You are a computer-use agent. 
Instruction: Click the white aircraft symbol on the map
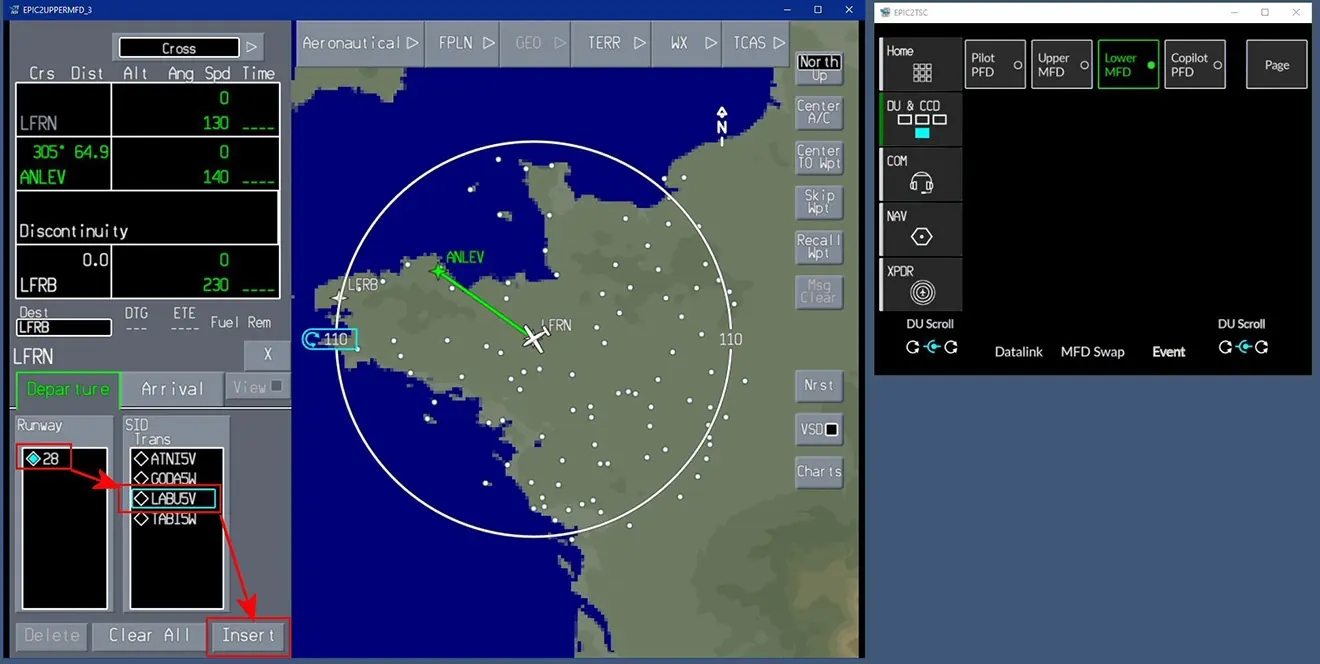[535, 339]
